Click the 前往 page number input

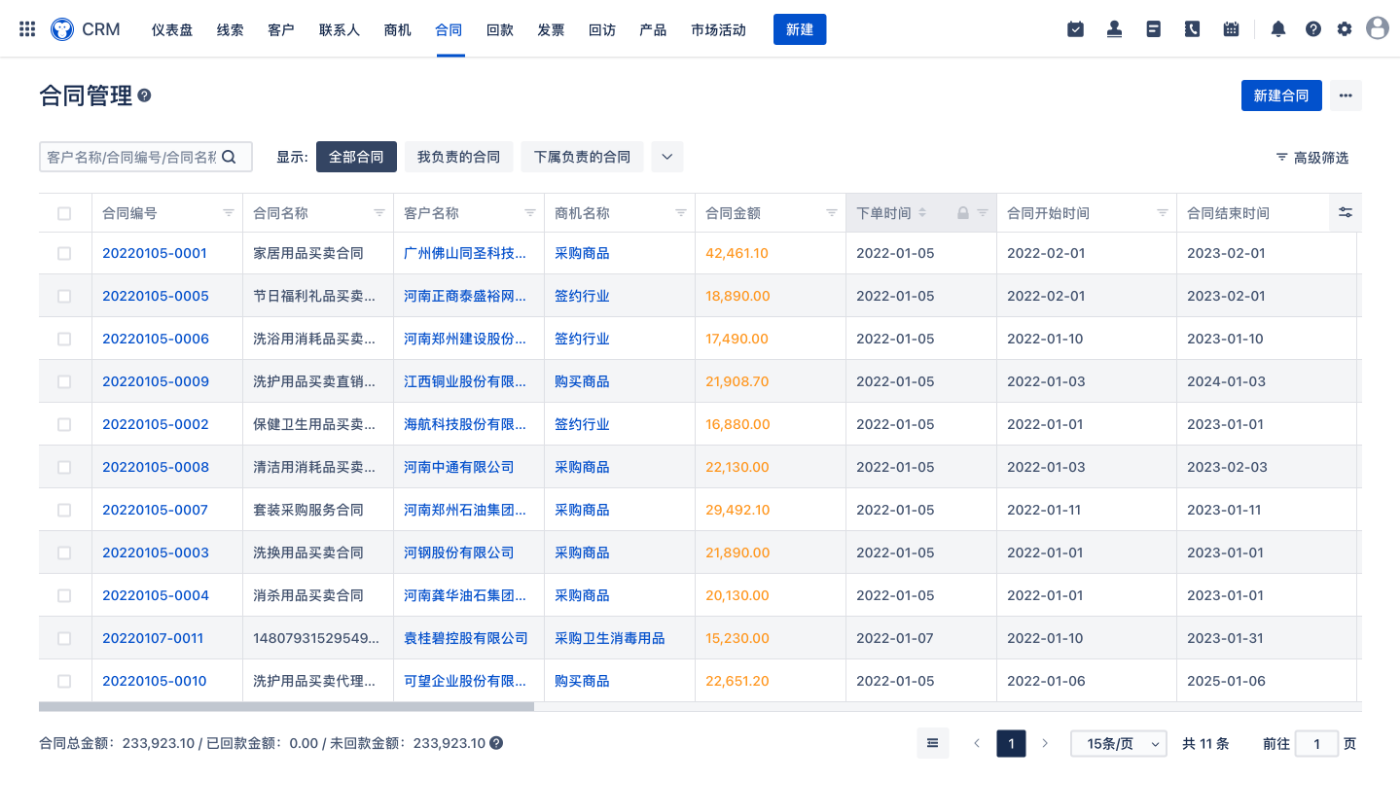pyautogui.click(x=1317, y=743)
